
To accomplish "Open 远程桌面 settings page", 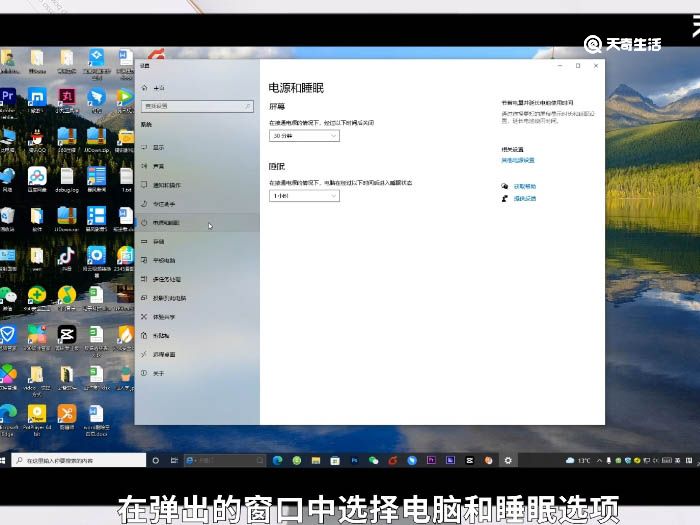I will pyautogui.click(x=164, y=354).
